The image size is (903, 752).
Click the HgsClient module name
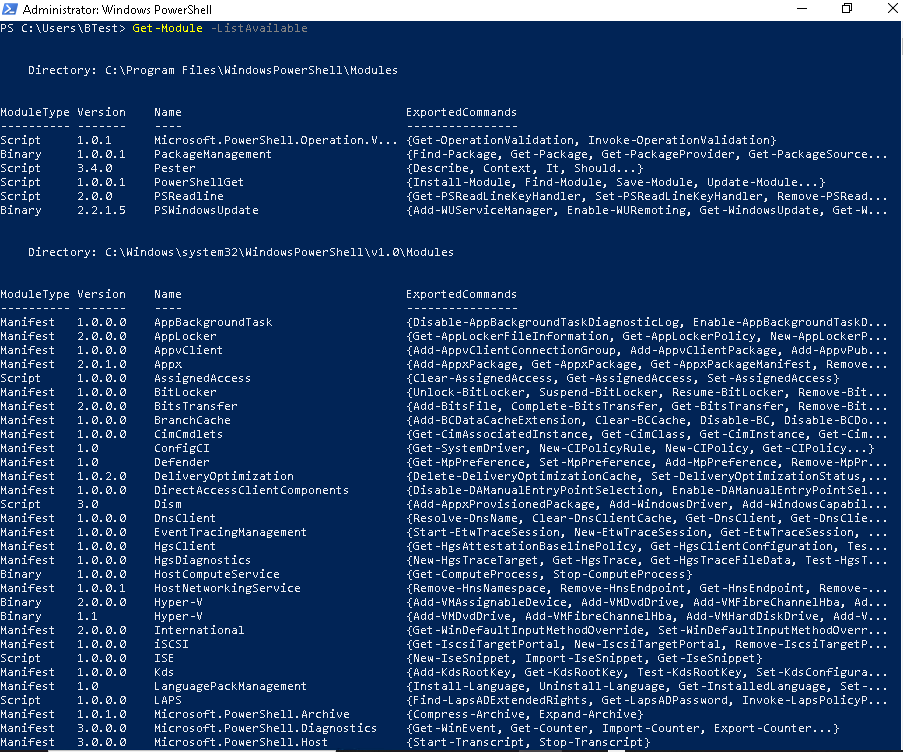[x=185, y=546]
